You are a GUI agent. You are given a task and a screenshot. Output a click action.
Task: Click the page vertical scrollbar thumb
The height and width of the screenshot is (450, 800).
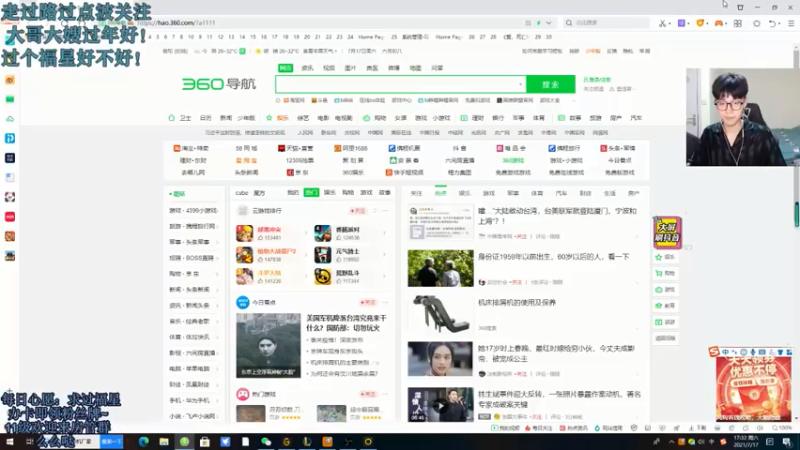(796, 214)
